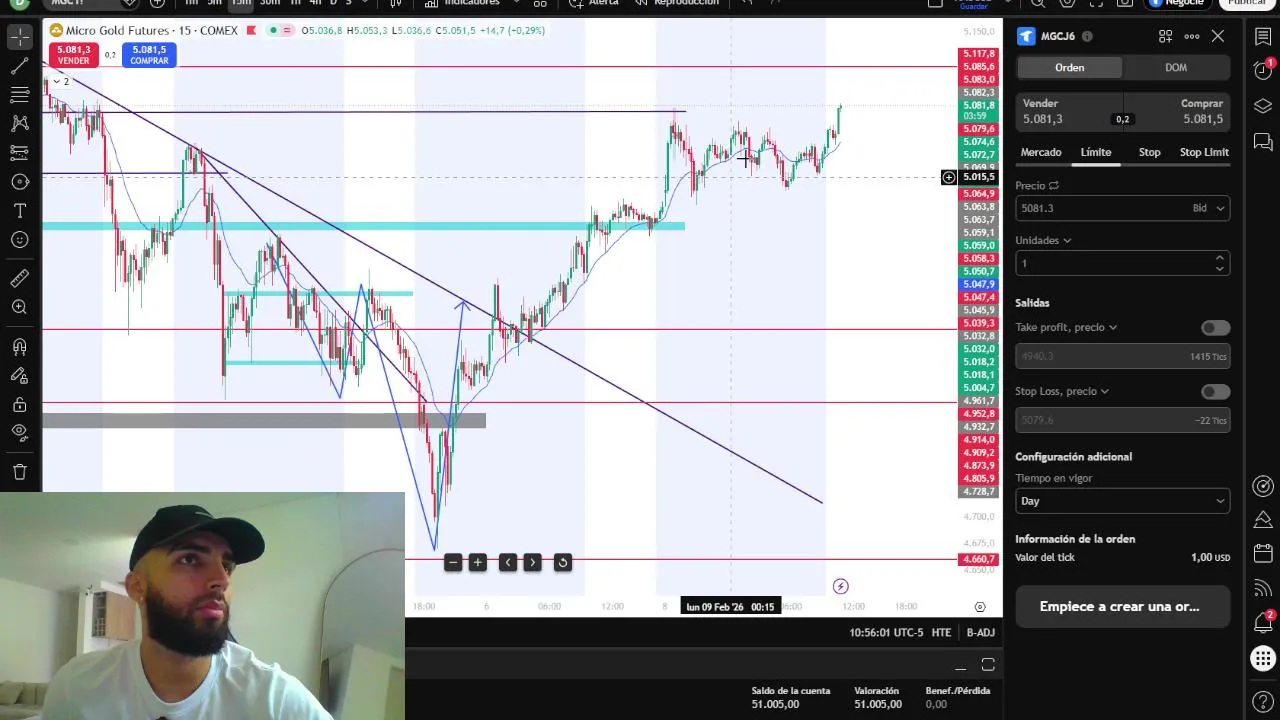The height and width of the screenshot is (720, 1280).
Task: Toggle magnet mode for drawings
Action: (x=19, y=347)
